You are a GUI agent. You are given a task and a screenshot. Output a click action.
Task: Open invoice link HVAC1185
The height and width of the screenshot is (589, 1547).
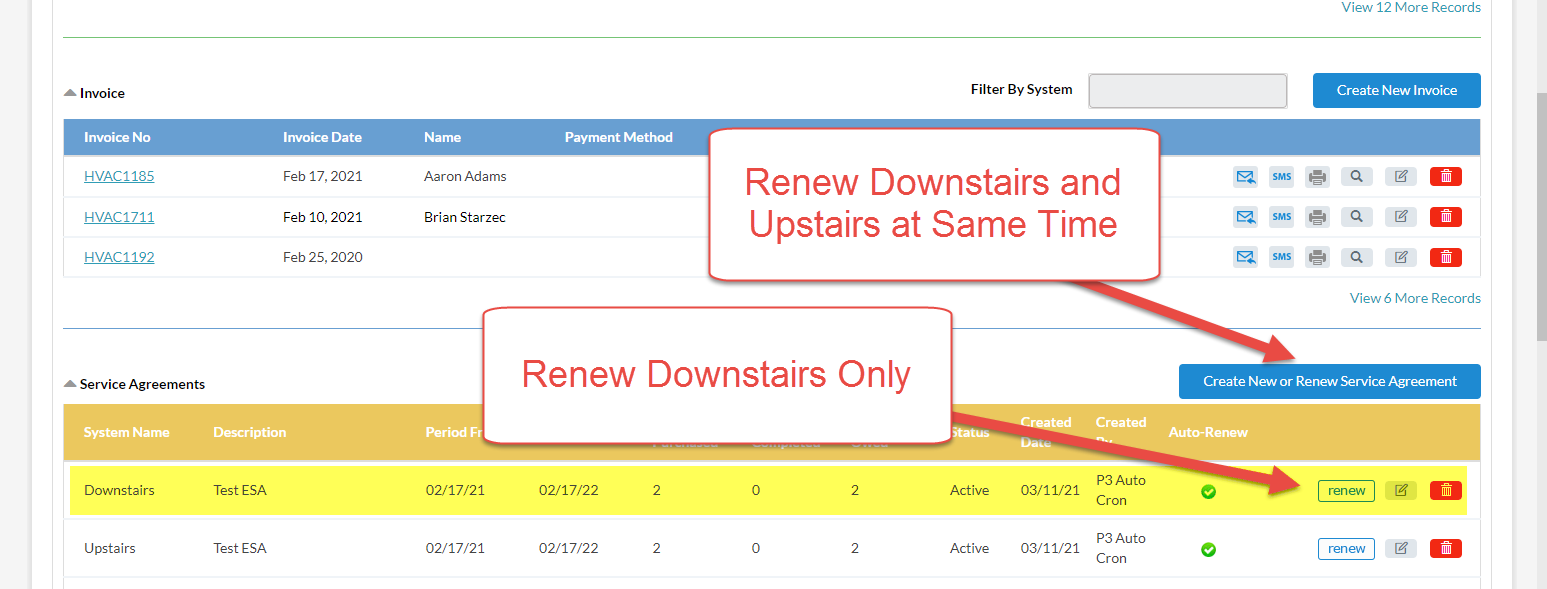pos(119,176)
